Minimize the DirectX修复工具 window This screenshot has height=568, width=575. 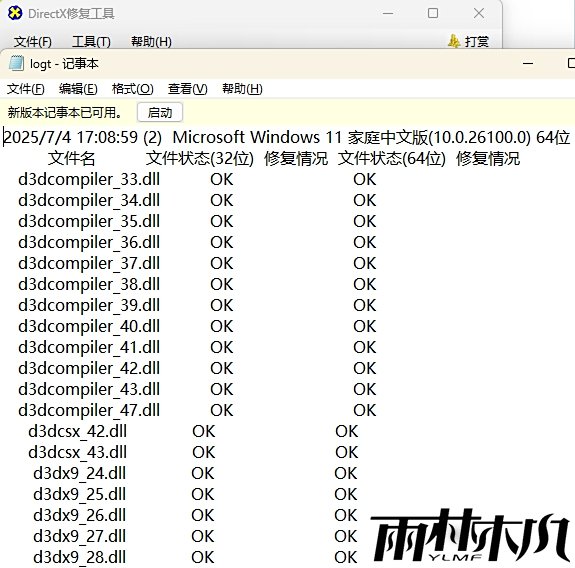[x=388, y=14]
